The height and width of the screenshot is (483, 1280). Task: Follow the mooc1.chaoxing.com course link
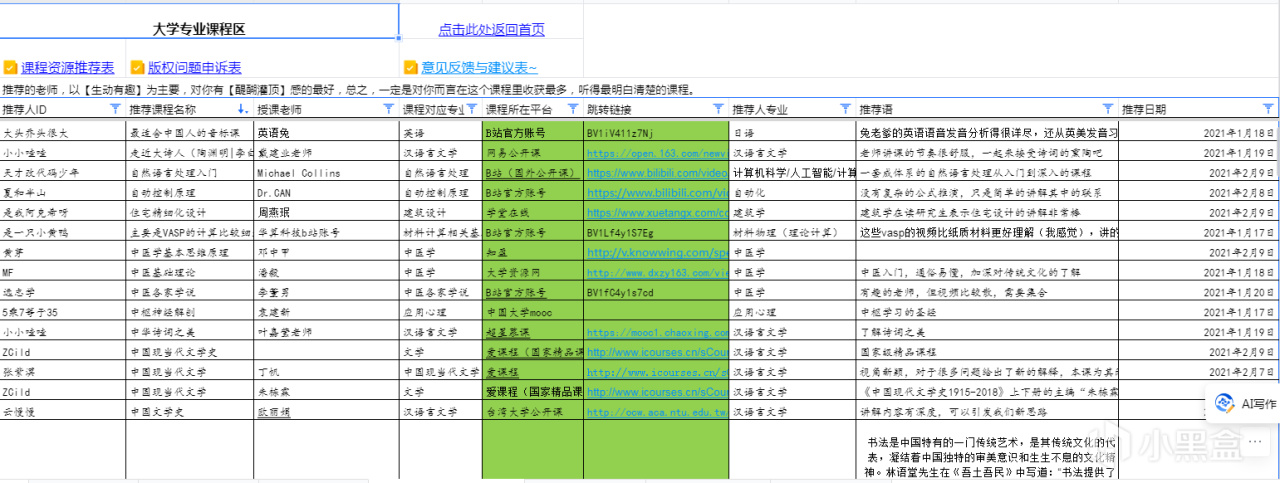tap(656, 332)
